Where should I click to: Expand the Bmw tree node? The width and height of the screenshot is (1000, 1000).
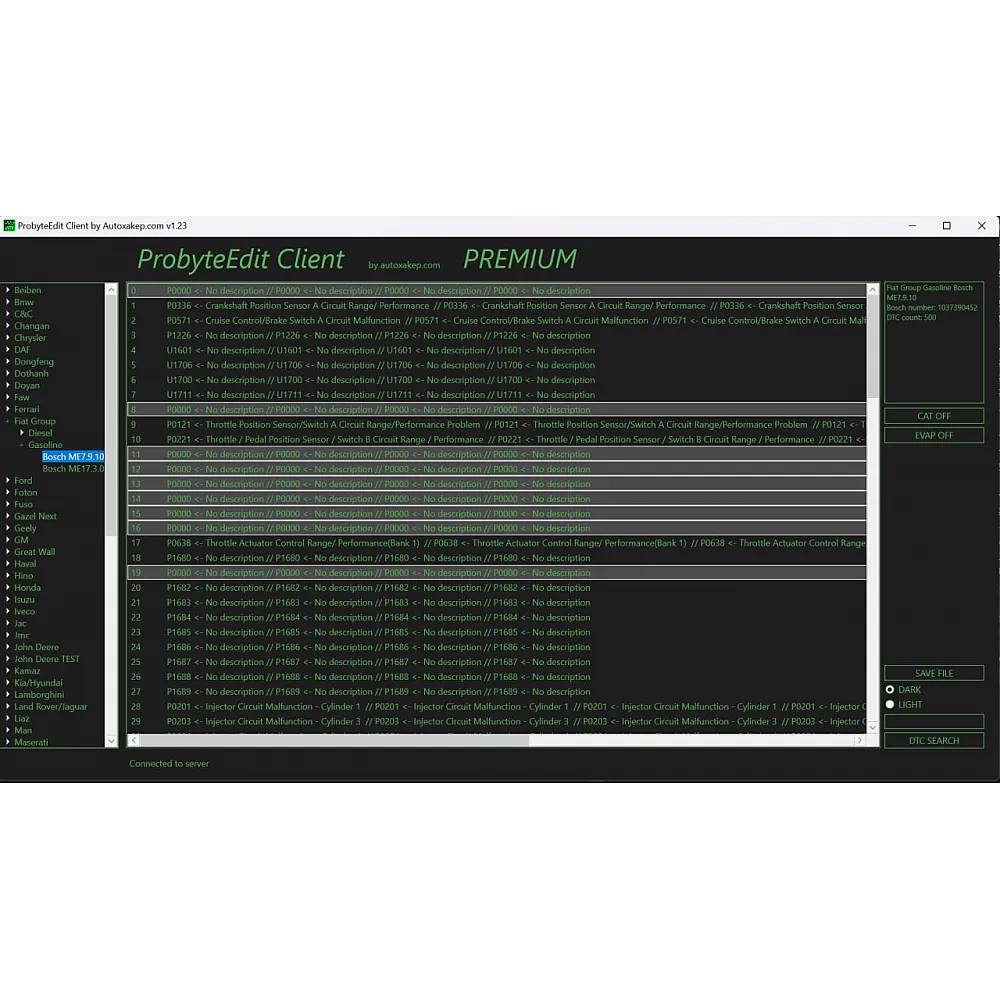[x=8, y=302]
